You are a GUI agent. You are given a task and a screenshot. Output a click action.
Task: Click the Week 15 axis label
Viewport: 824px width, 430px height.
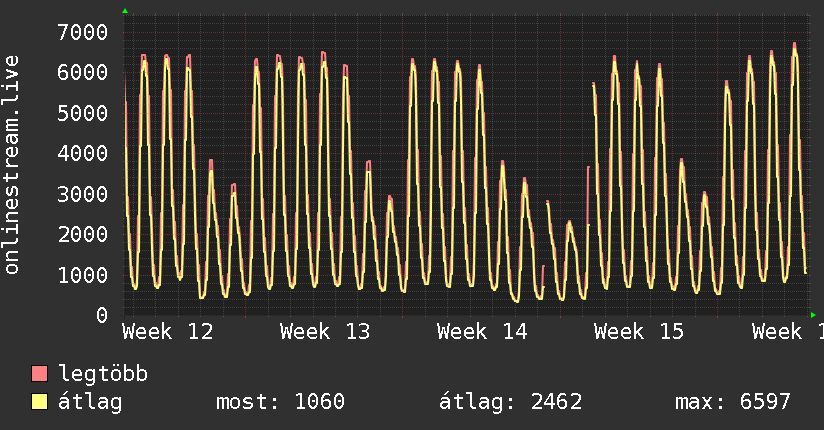click(x=639, y=332)
